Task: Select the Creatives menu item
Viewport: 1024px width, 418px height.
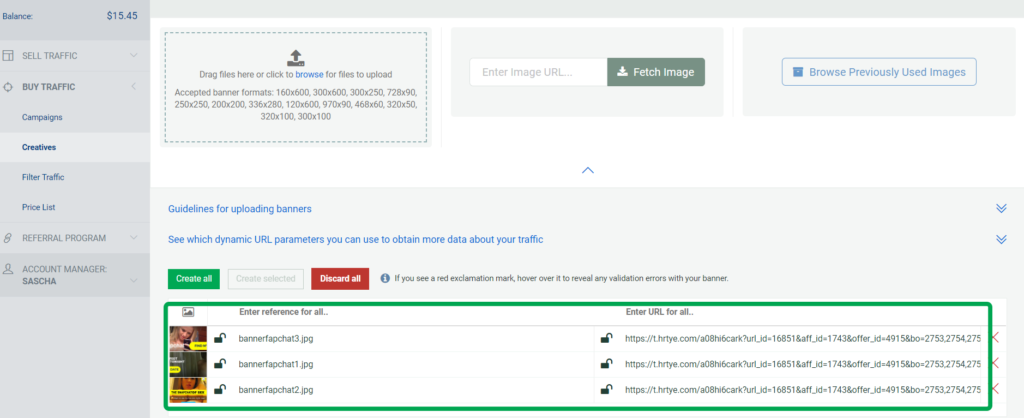Action: coord(39,147)
